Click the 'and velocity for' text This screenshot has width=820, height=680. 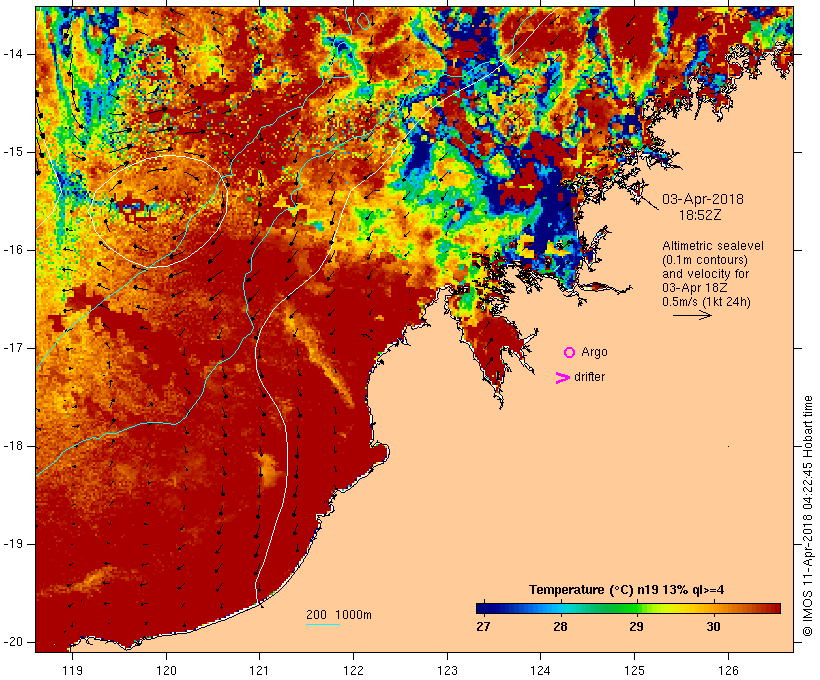(x=705, y=274)
